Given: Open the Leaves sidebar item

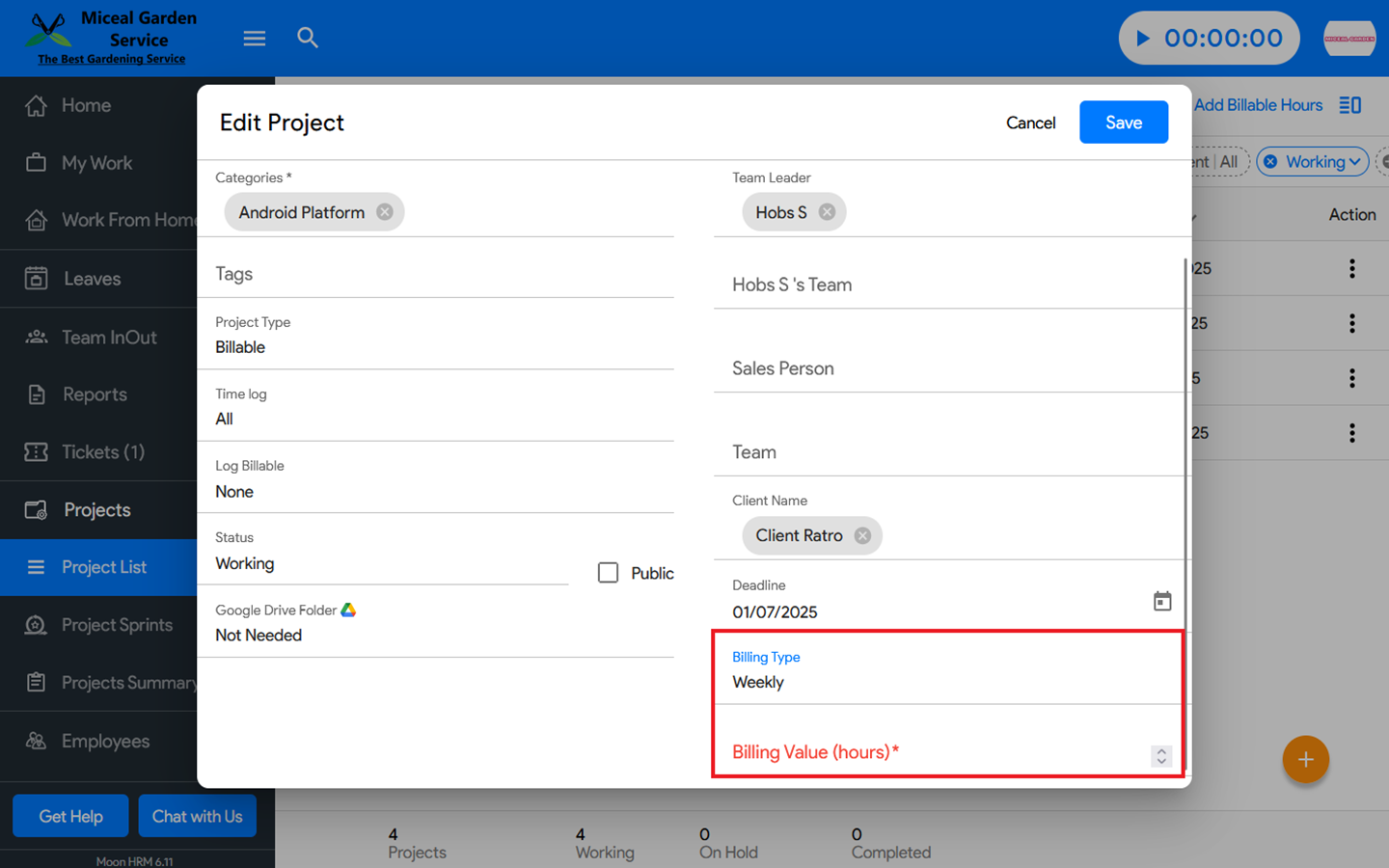Looking at the screenshot, I should click(x=92, y=279).
